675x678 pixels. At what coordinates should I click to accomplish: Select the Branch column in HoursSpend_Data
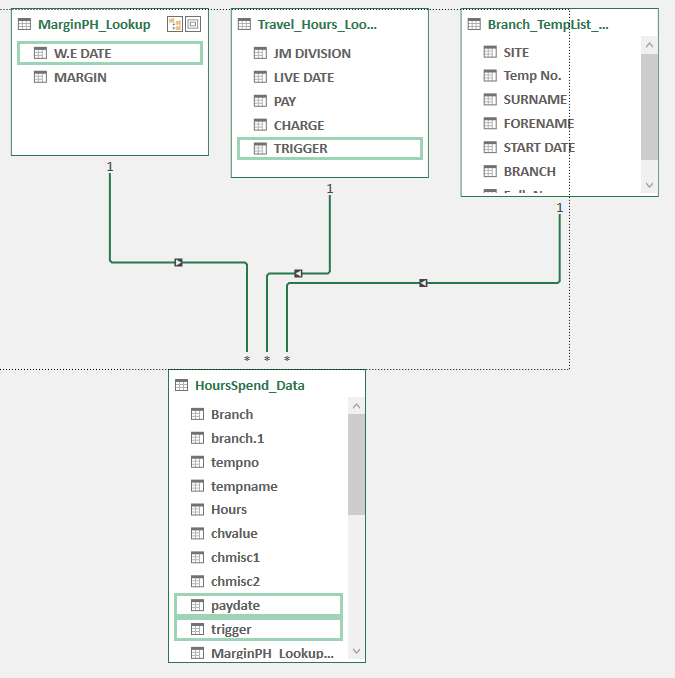259,414
